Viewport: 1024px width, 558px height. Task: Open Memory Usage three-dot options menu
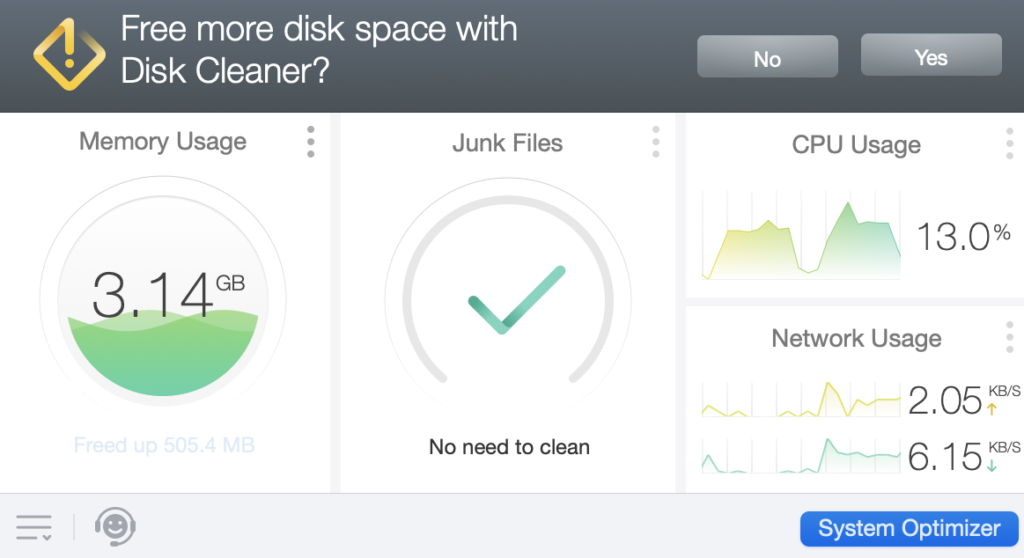point(311,142)
